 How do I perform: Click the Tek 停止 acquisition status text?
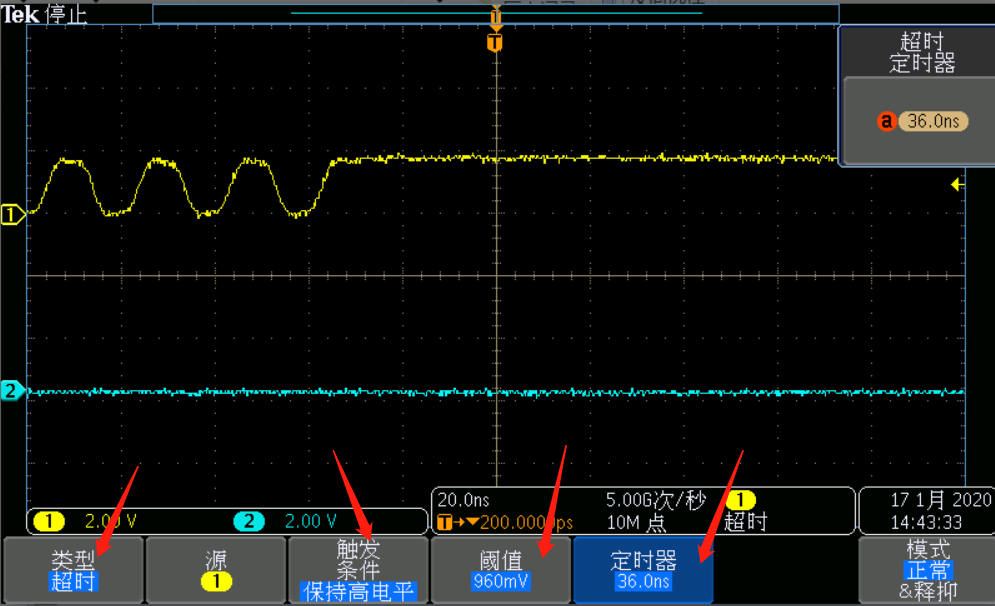coord(43,14)
